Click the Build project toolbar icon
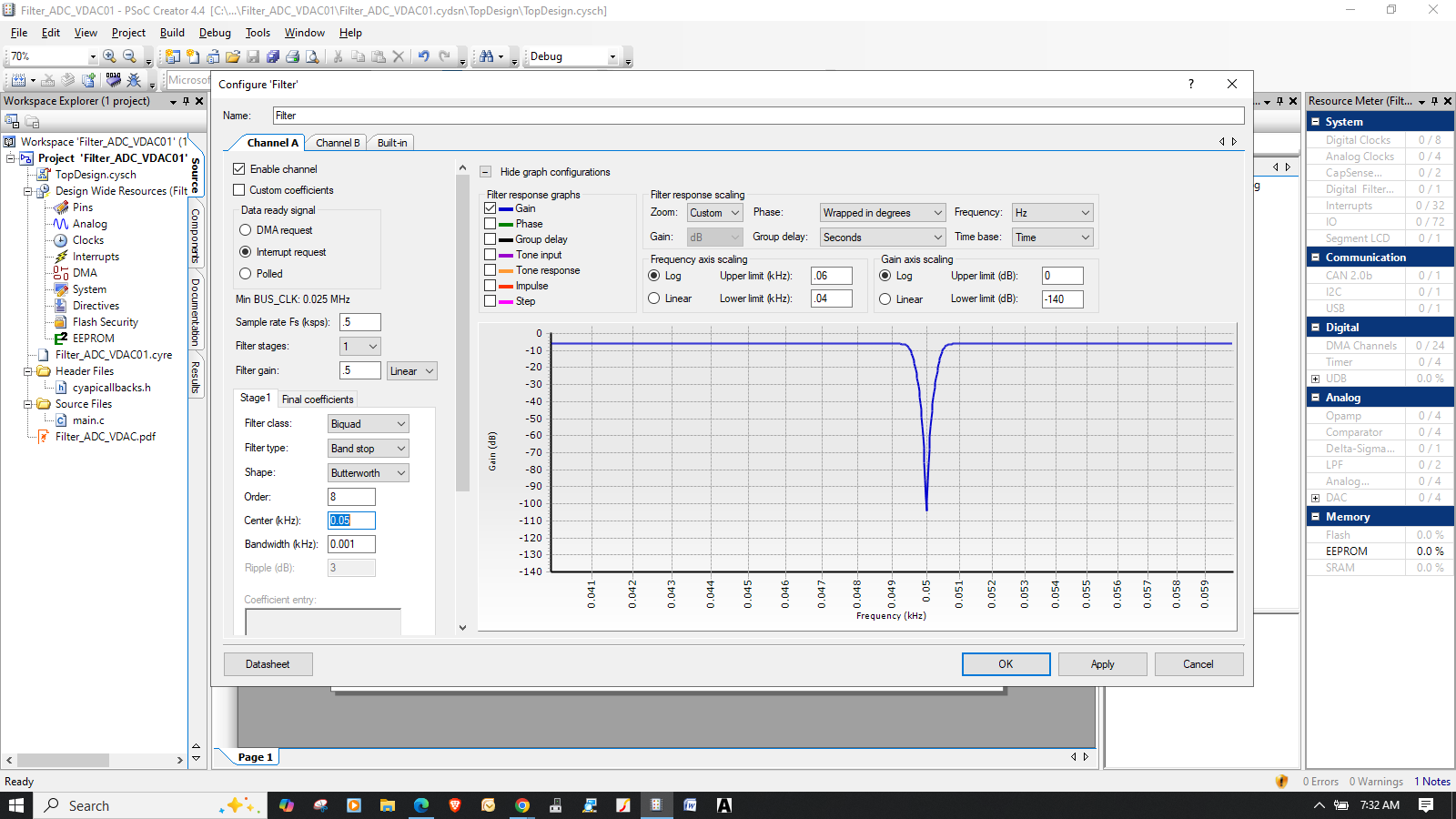 pyautogui.click(x=18, y=80)
